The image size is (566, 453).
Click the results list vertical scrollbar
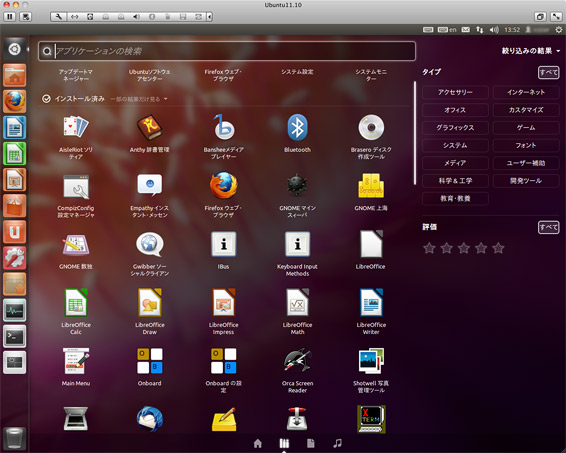tap(415, 133)
